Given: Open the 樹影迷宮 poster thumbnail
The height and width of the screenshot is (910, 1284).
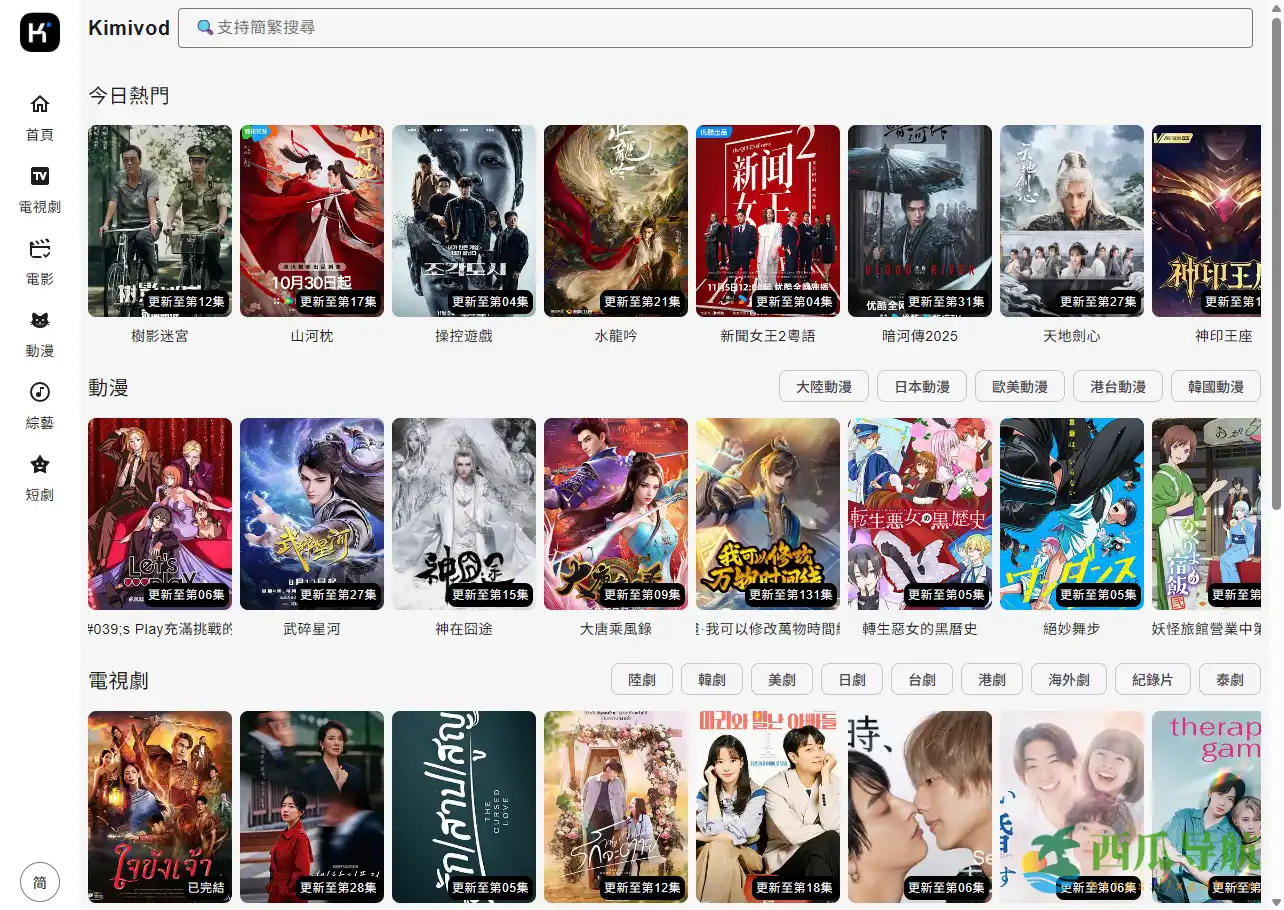Looking at the screenshot, I should pos(160,221).
